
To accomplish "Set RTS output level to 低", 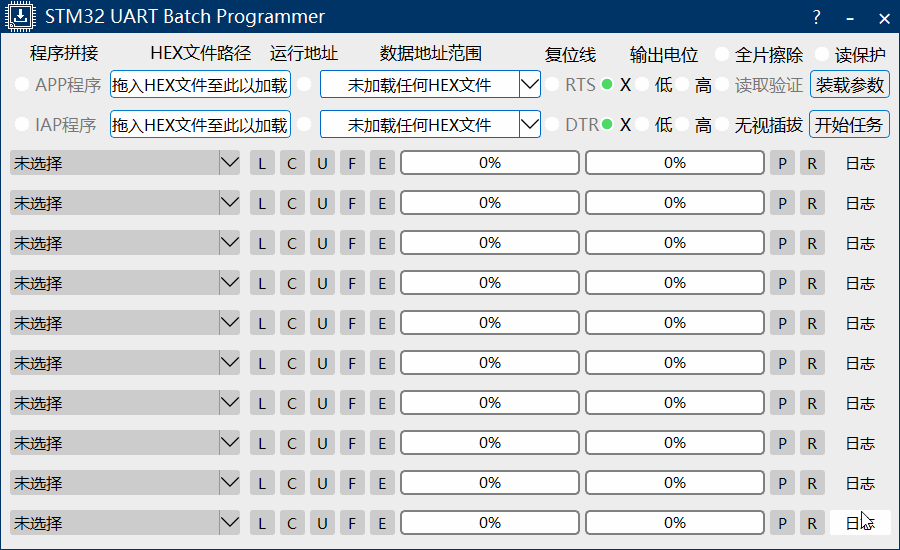I will click(642, 84).
